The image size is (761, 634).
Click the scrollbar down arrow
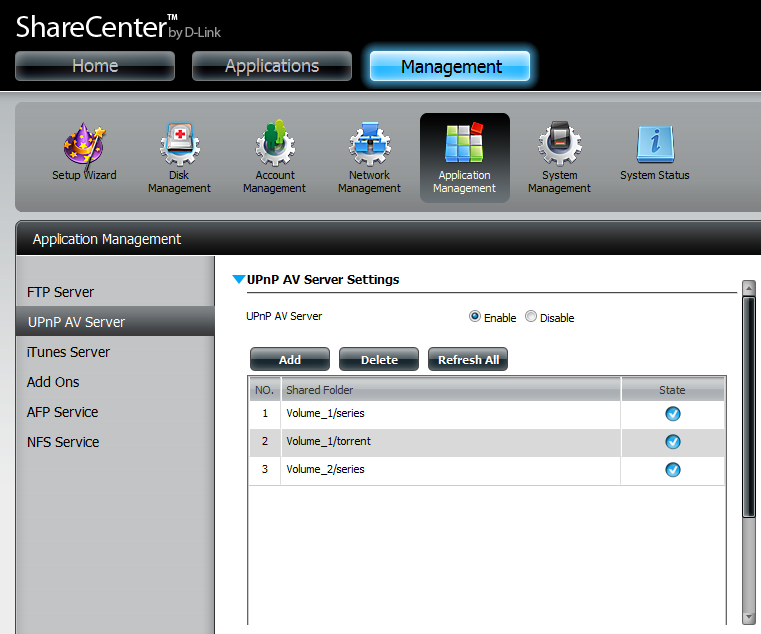coord(749,617)
